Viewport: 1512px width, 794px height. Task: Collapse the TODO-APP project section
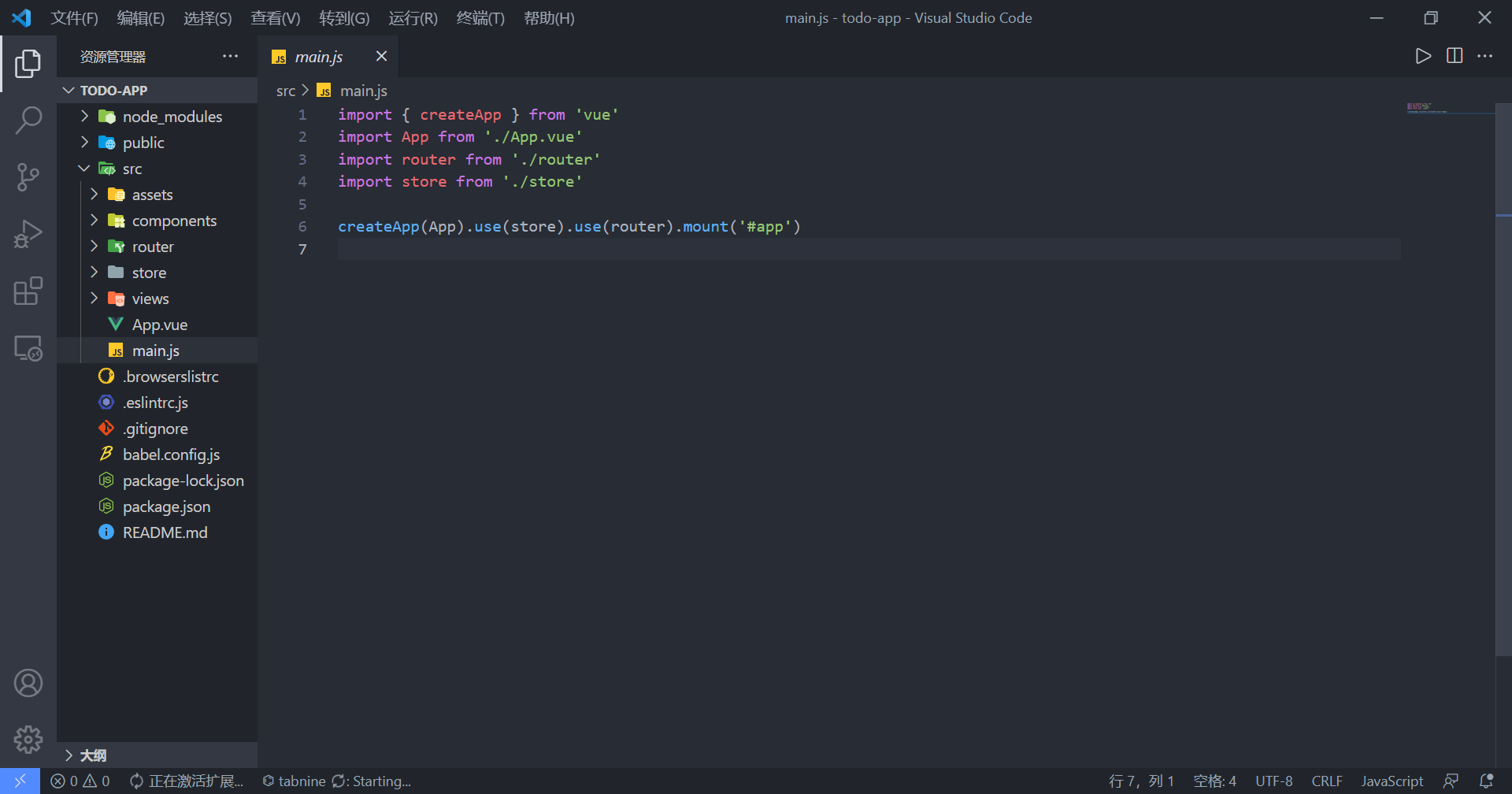(157, 90)
